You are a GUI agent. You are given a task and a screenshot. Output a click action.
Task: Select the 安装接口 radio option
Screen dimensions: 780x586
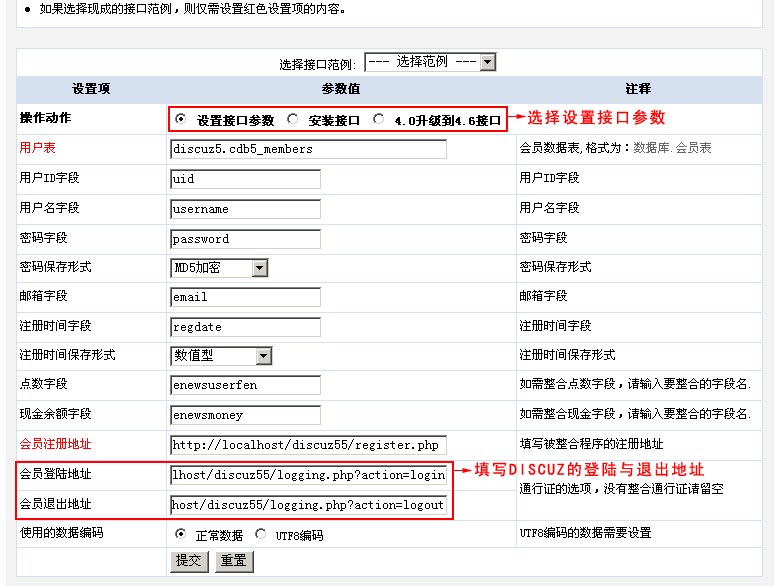click(293, 119)
